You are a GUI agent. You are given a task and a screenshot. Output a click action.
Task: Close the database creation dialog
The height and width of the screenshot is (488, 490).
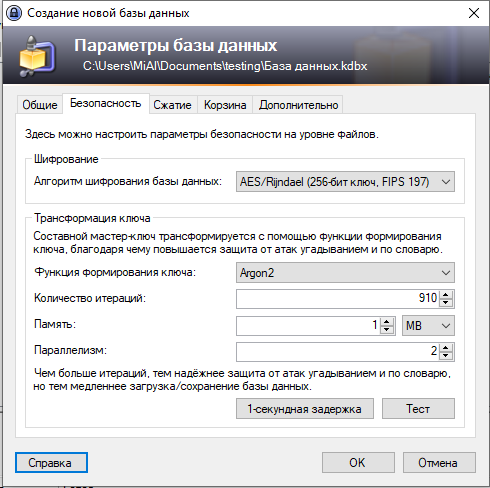click(x=474, y=13)
